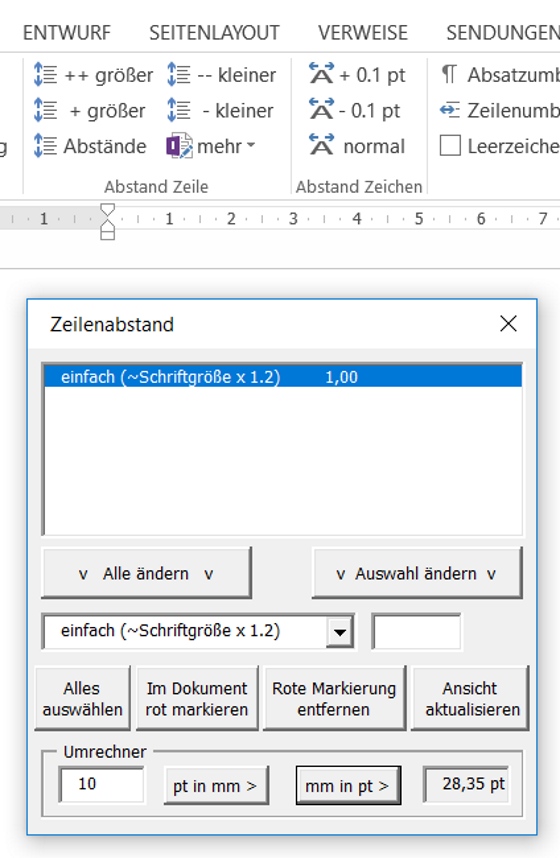Image resolution: width=560 pixels, height=858 pixels.
Task: Click the Umrechner input field with 10
Action: click(102, 785)
